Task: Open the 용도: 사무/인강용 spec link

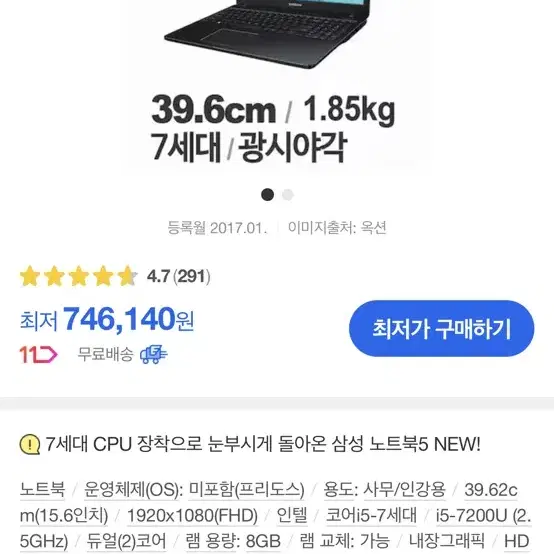Action: click(384, 490)
